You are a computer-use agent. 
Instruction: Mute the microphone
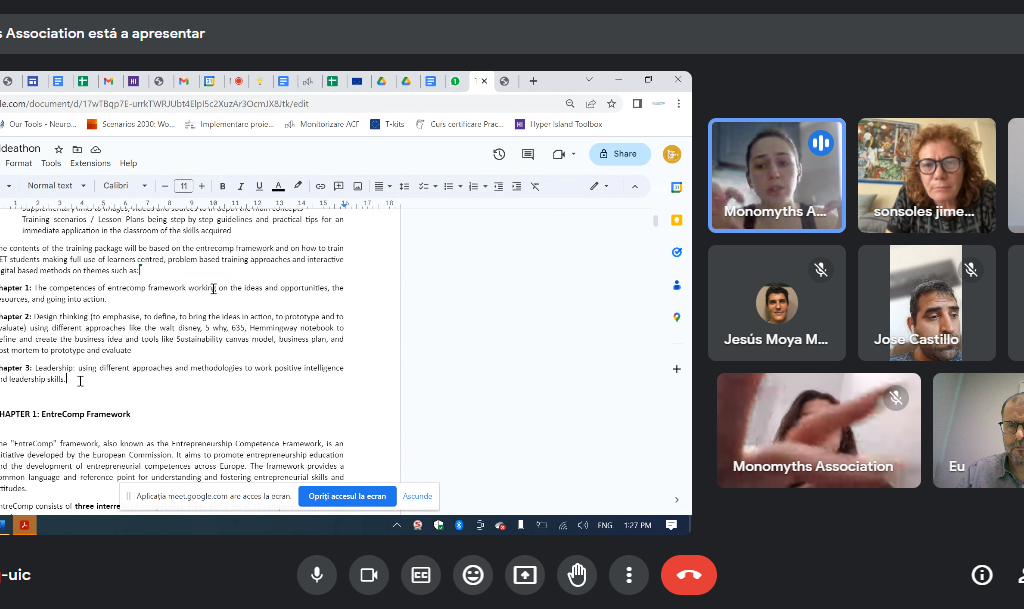(x=317, y=575)
